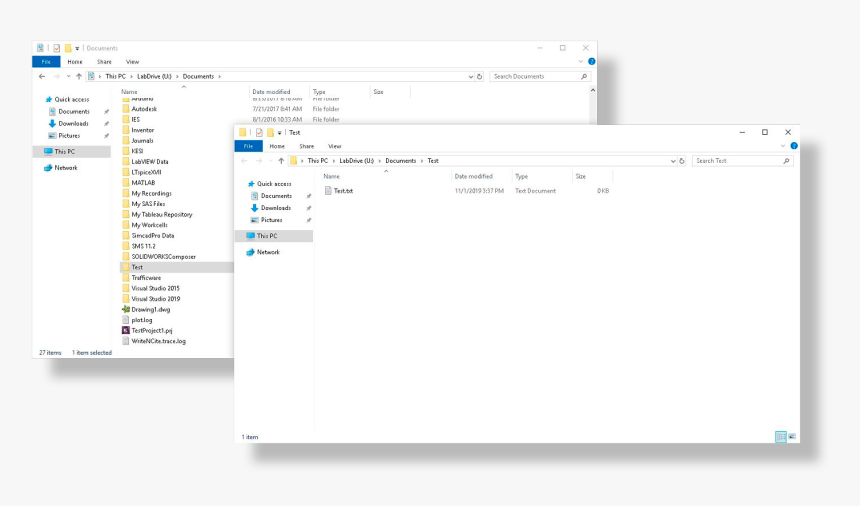Select Downloads in Documents window sidebar
860x506 pixels.
[73, 124]
